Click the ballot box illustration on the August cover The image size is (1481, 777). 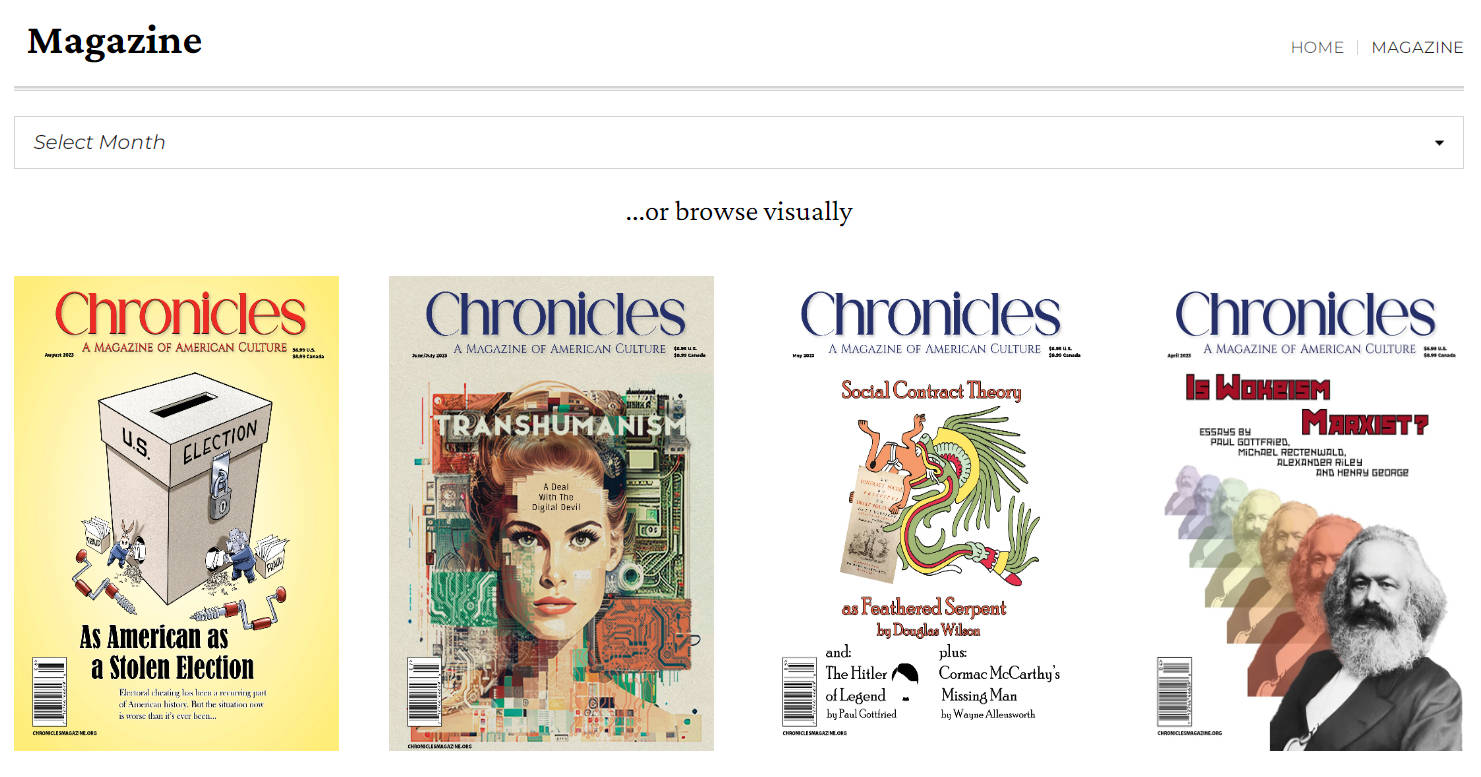pos(185,490)
